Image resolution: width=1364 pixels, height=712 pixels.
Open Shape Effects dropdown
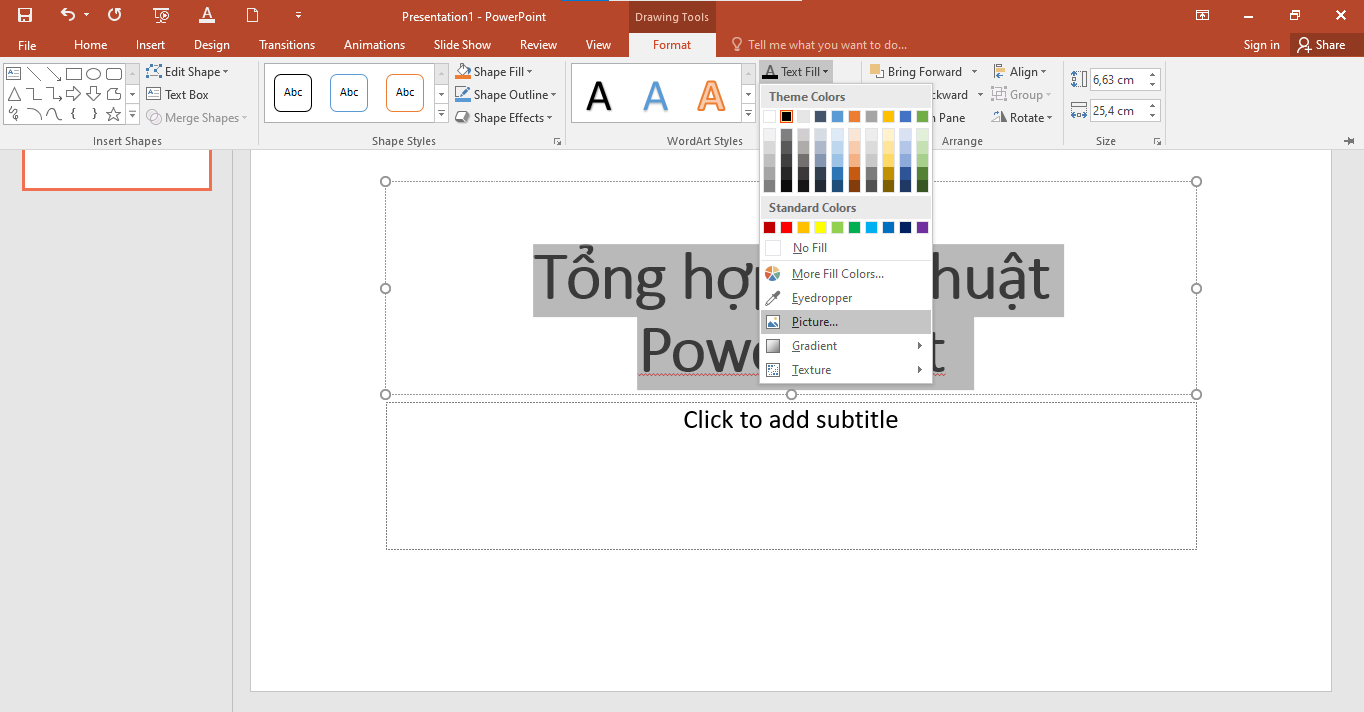pyautogui.click(x=504, y=118)
